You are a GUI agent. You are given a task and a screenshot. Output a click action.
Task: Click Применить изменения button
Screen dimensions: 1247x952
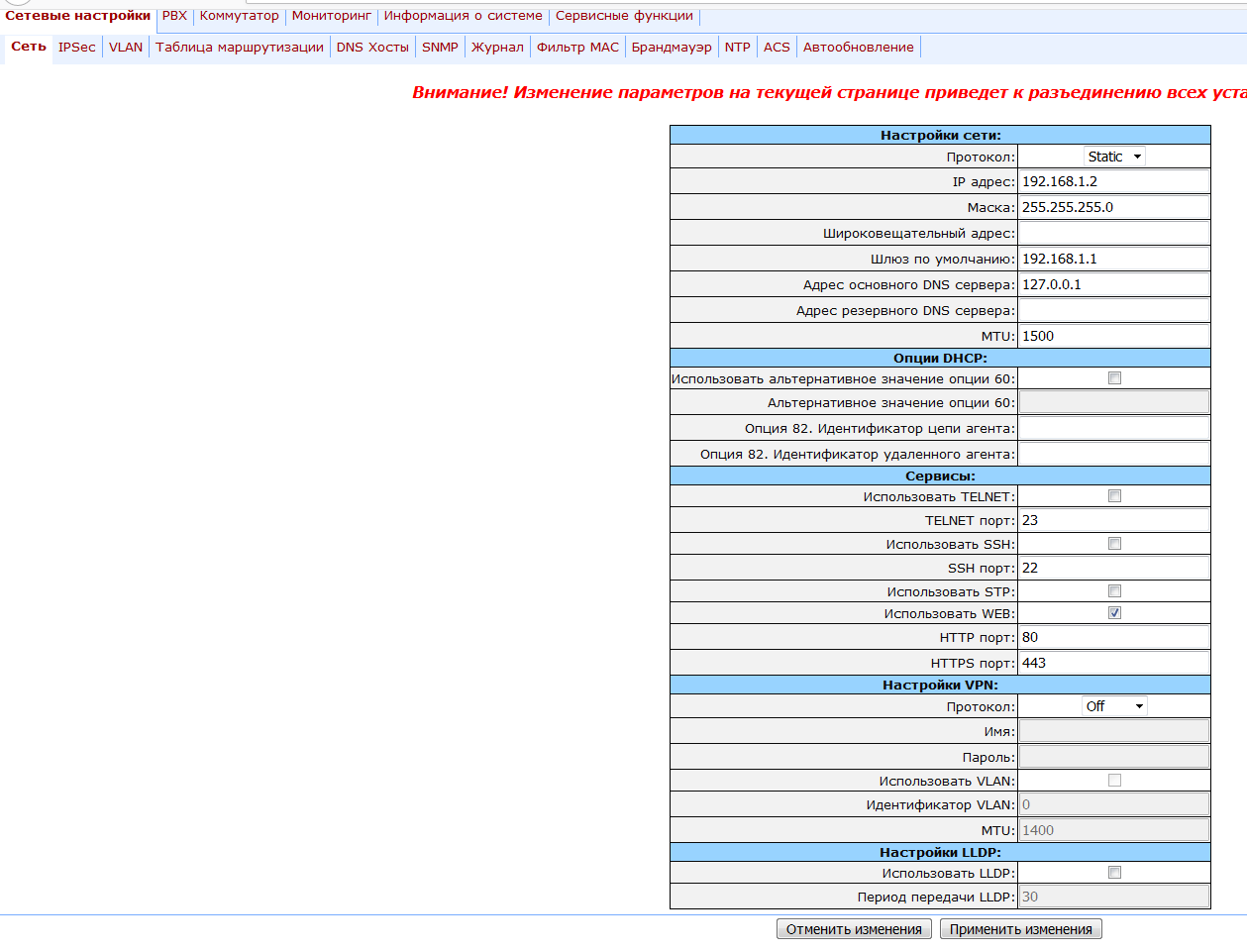coord(1021,929)
